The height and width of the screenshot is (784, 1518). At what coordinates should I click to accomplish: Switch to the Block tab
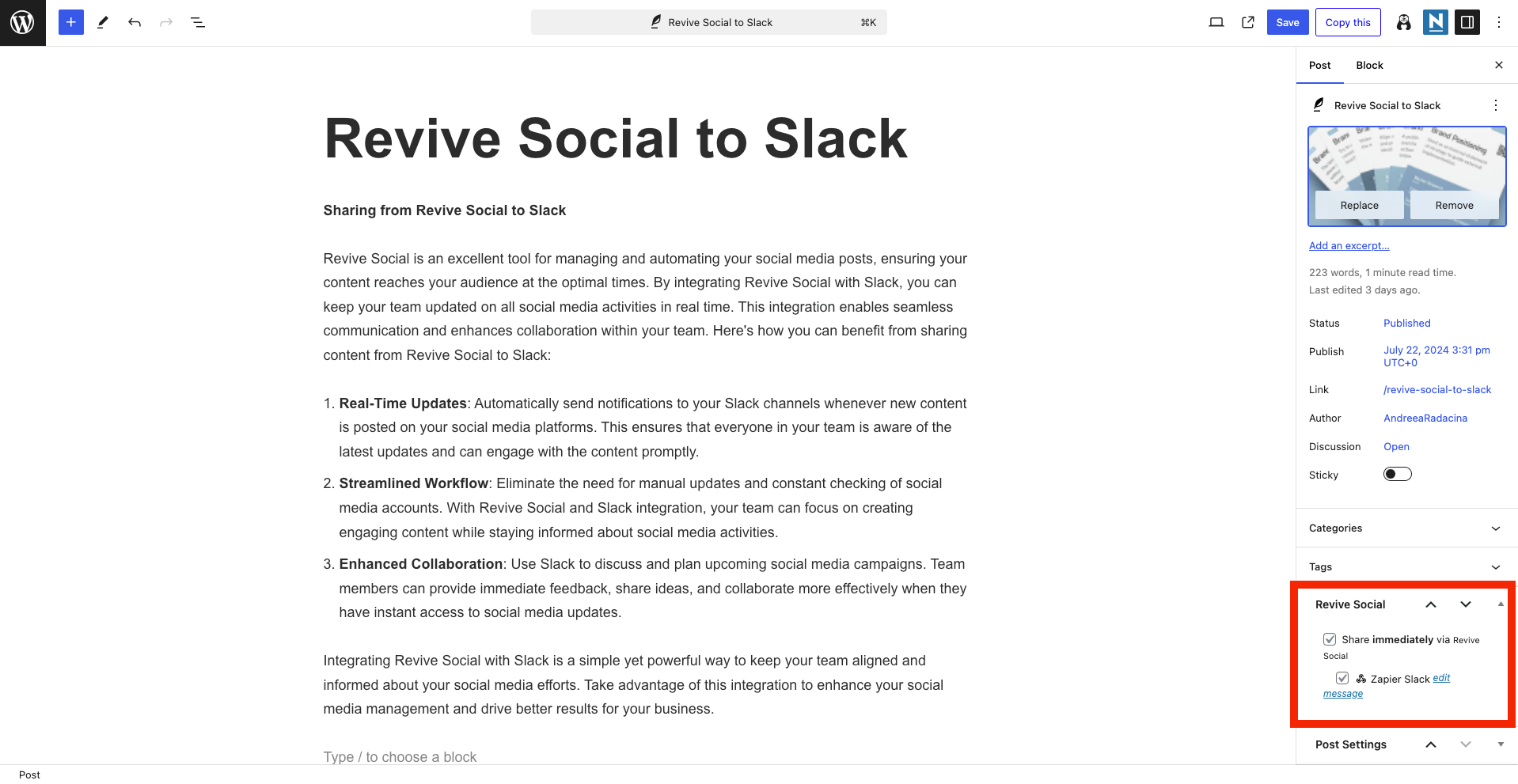click(x=1369, y=65)
